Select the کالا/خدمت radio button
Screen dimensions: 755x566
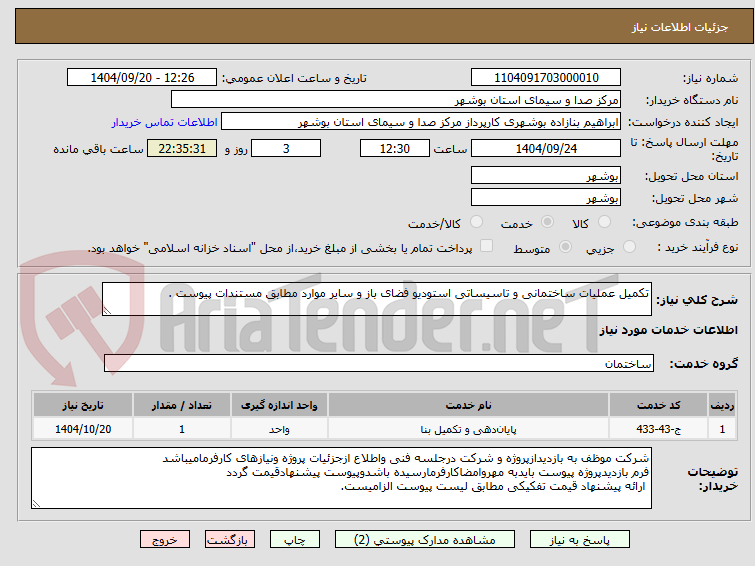point(476,222)
